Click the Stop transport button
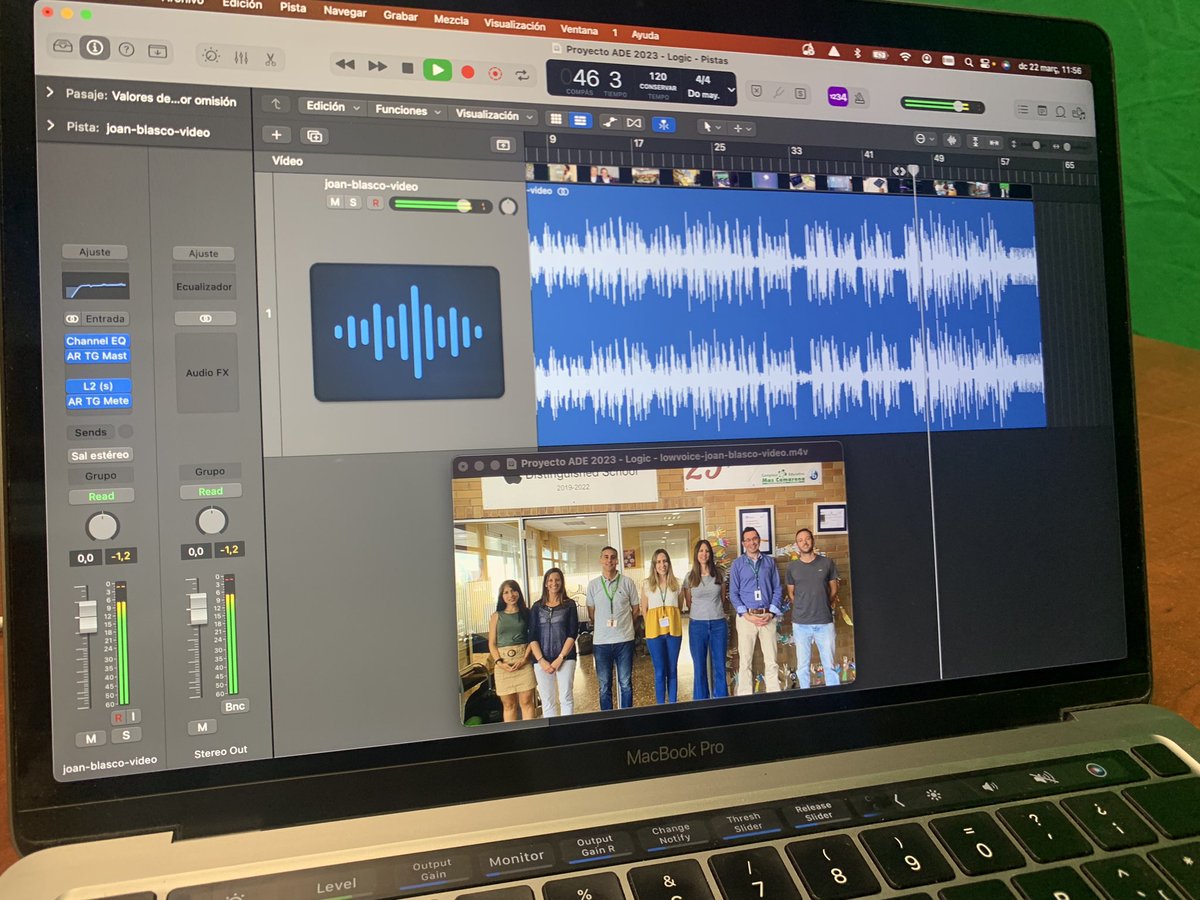1200x900 pixels. click(x=407, y=68)
